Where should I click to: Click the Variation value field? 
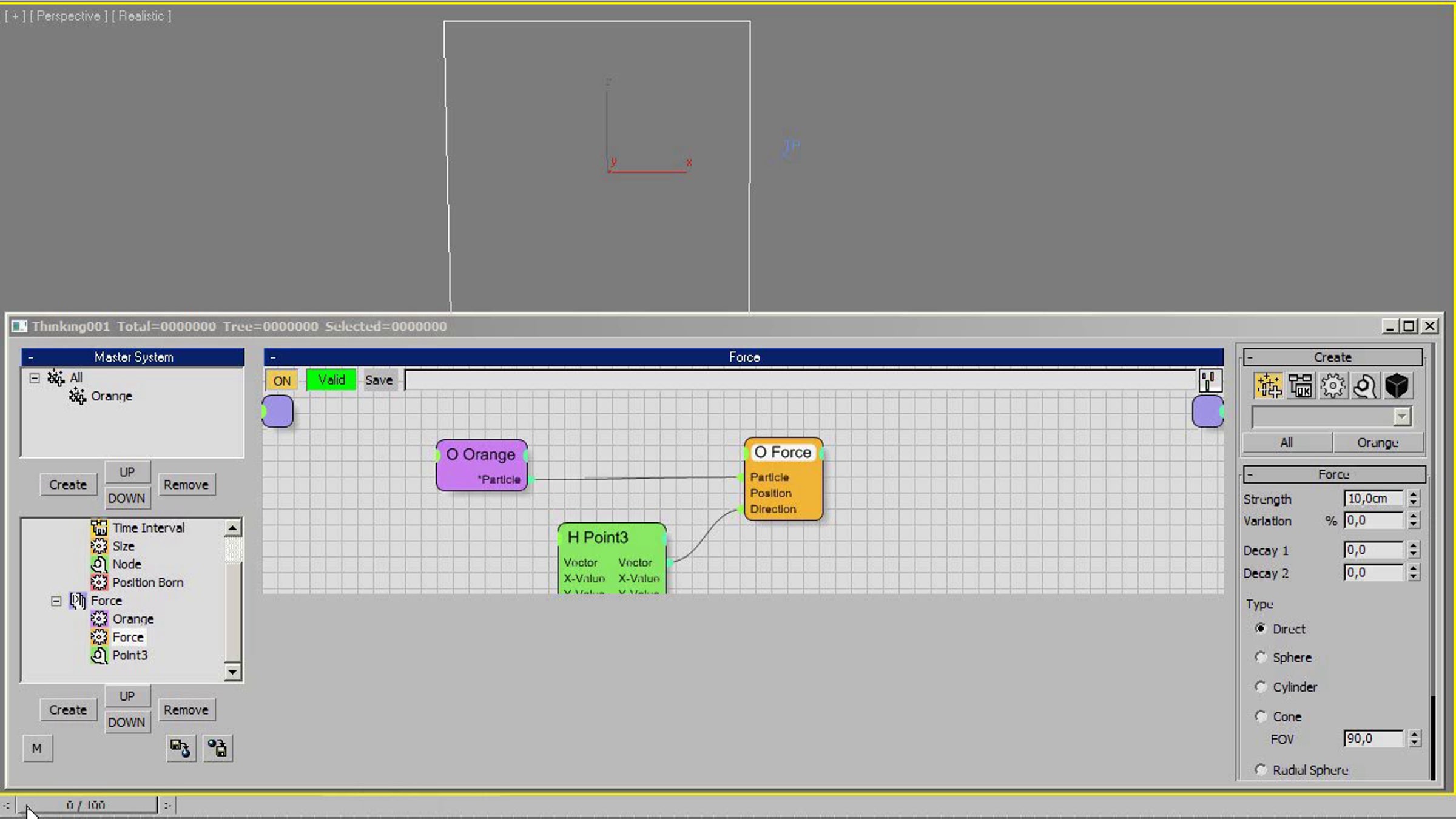tap(1373, 521)
